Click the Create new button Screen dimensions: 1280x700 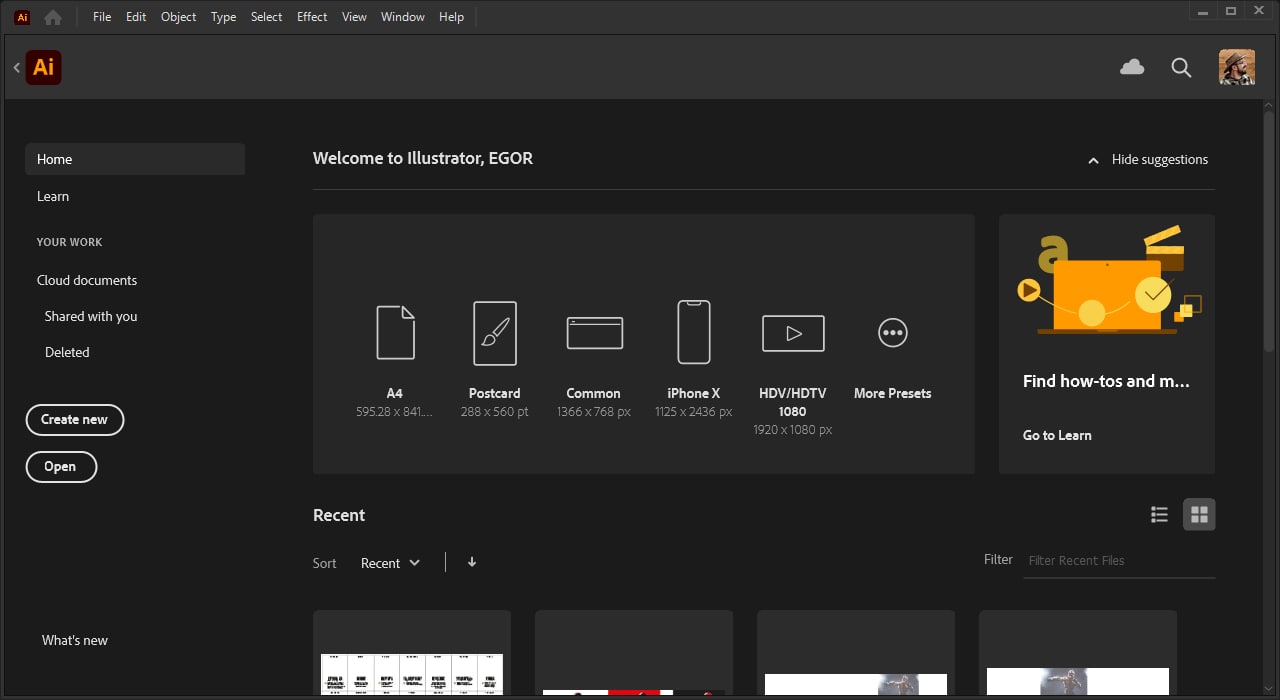74,419
